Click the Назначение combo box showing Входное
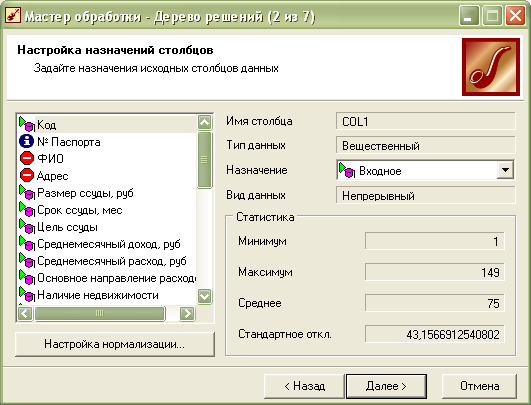Viewport: 531px width, 405px height. (425, 170)
